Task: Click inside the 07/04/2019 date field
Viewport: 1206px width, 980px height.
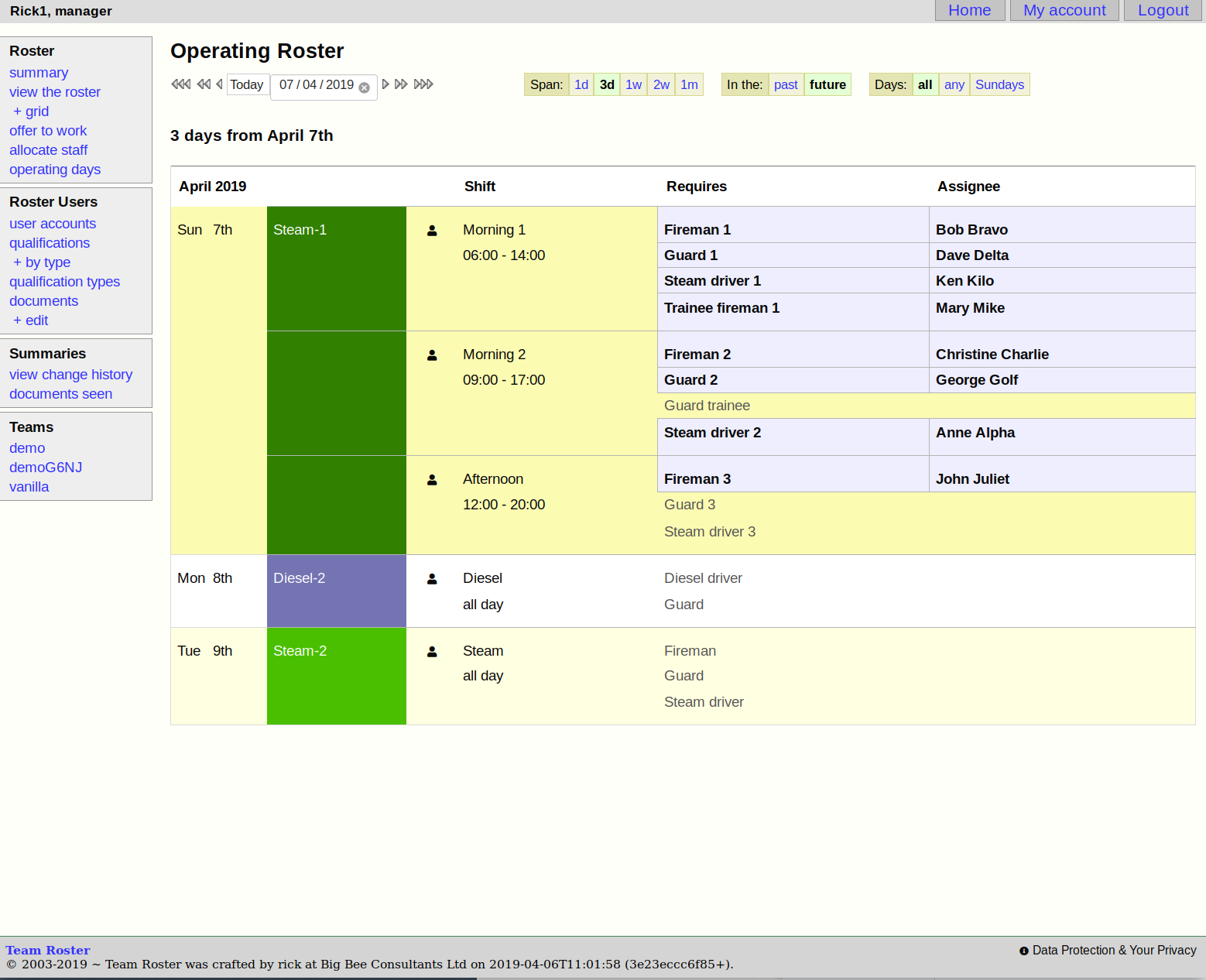Action: [316, 85]
